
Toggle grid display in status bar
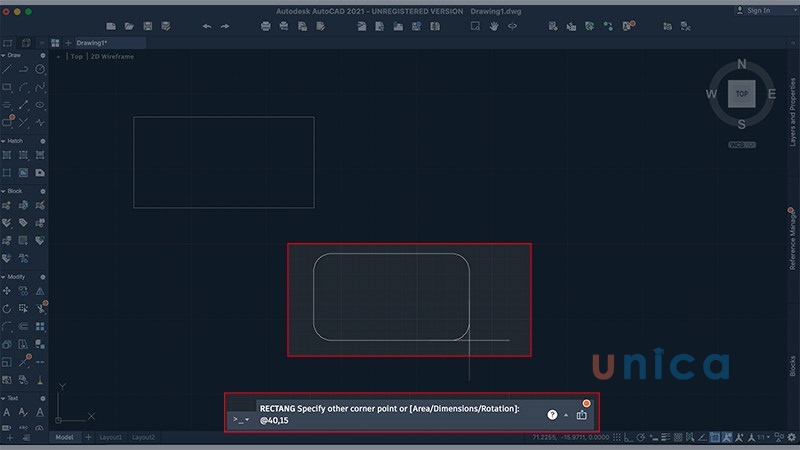617,437
